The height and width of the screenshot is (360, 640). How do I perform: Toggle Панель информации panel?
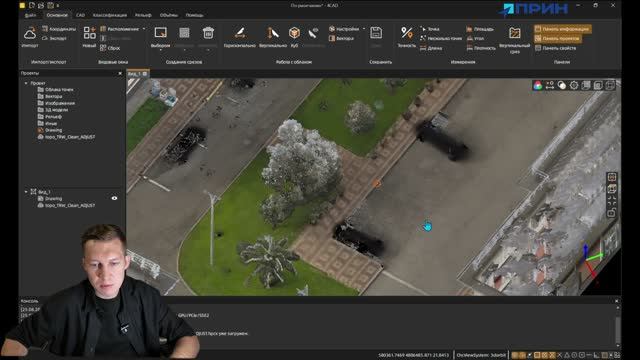(x=562, y=29)
